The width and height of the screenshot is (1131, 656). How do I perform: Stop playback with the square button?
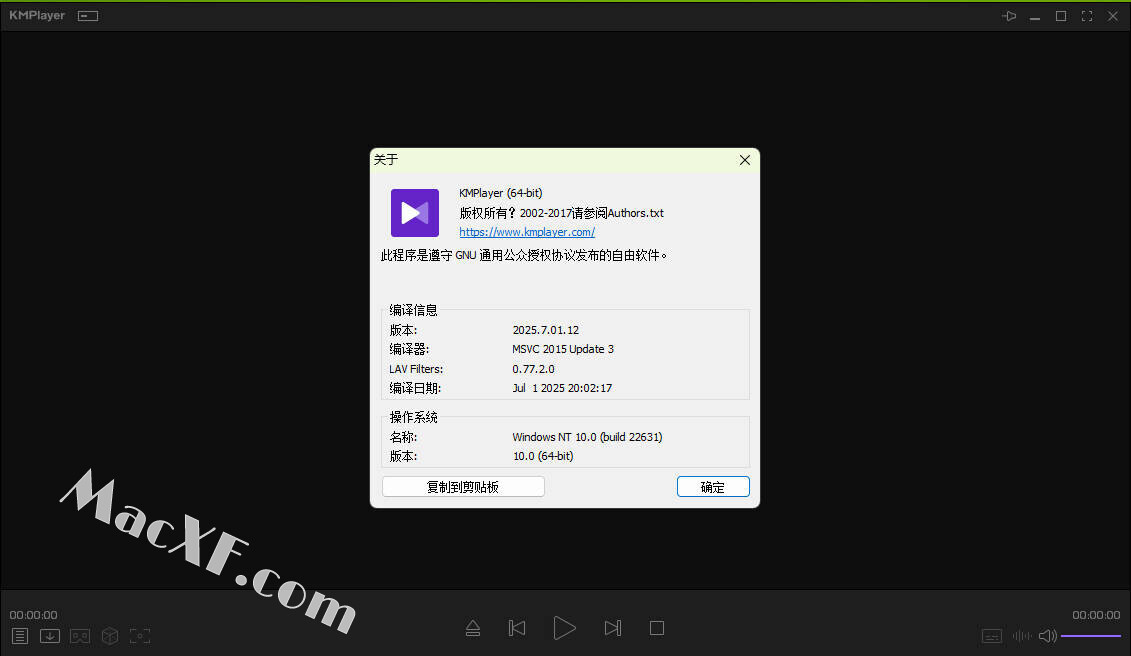tap(656, 629)
